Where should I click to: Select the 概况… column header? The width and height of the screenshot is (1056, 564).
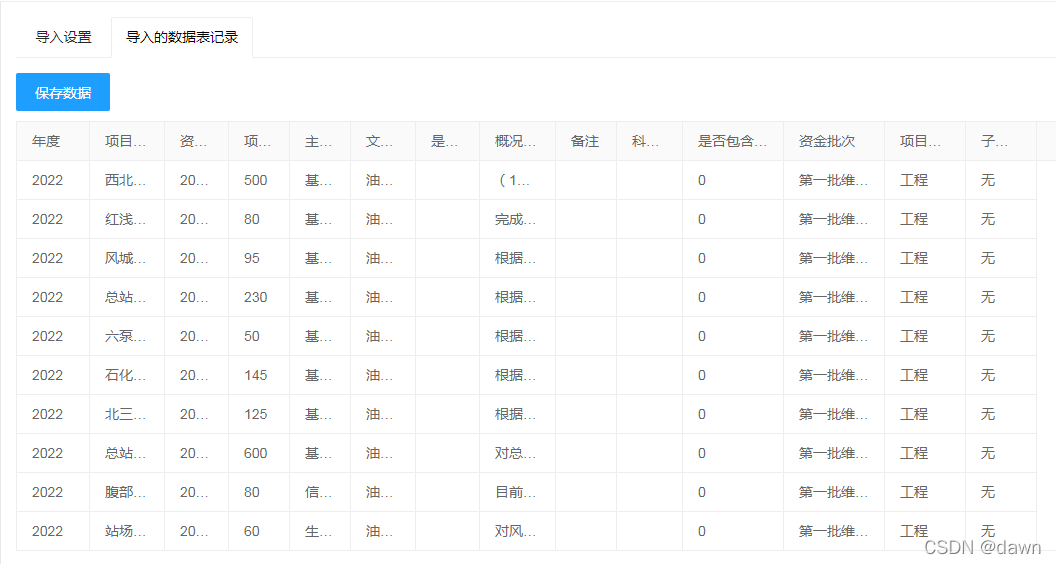pos(515,142)
